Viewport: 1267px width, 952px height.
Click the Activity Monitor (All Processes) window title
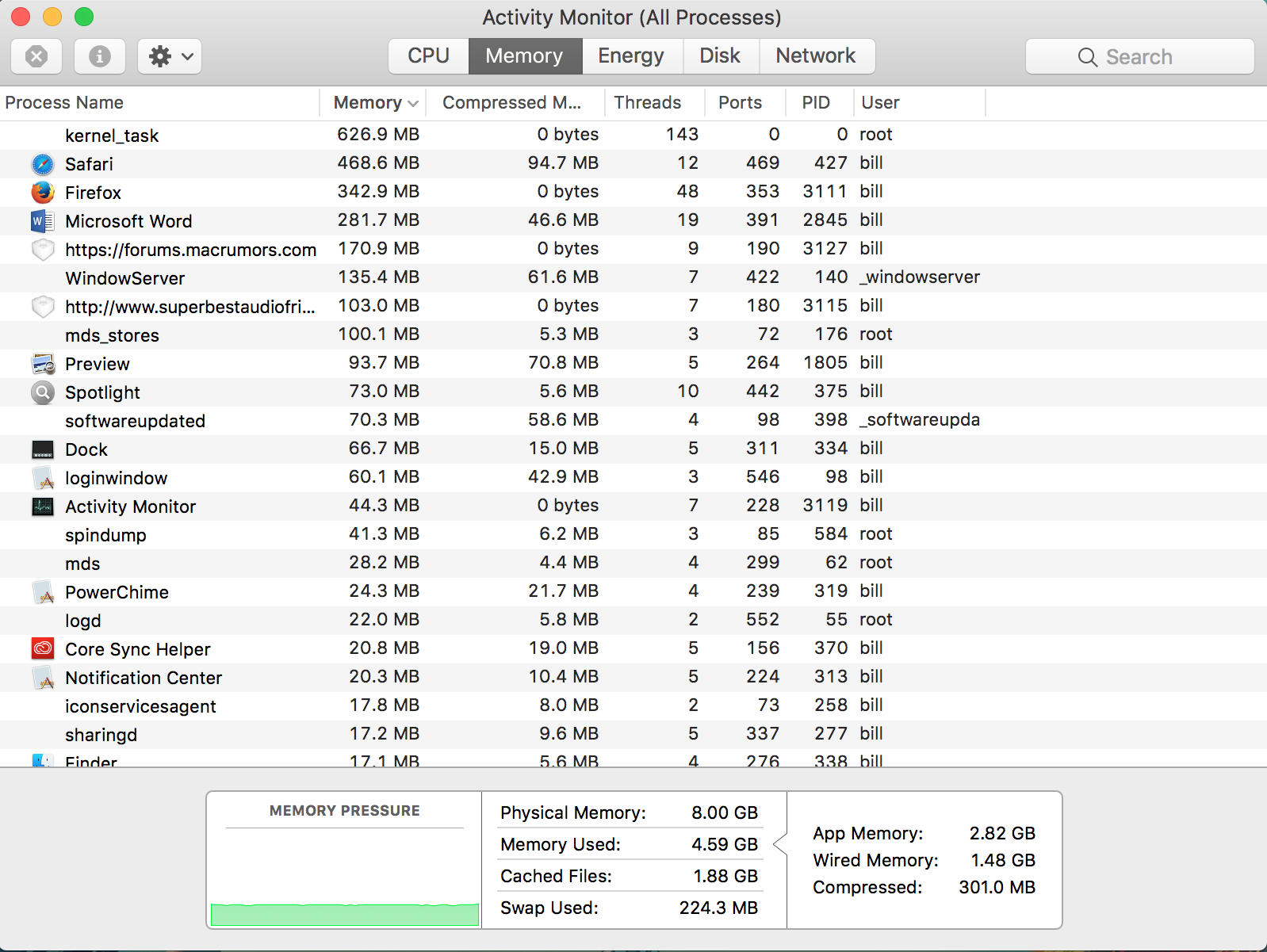click(x=632, y=17)
